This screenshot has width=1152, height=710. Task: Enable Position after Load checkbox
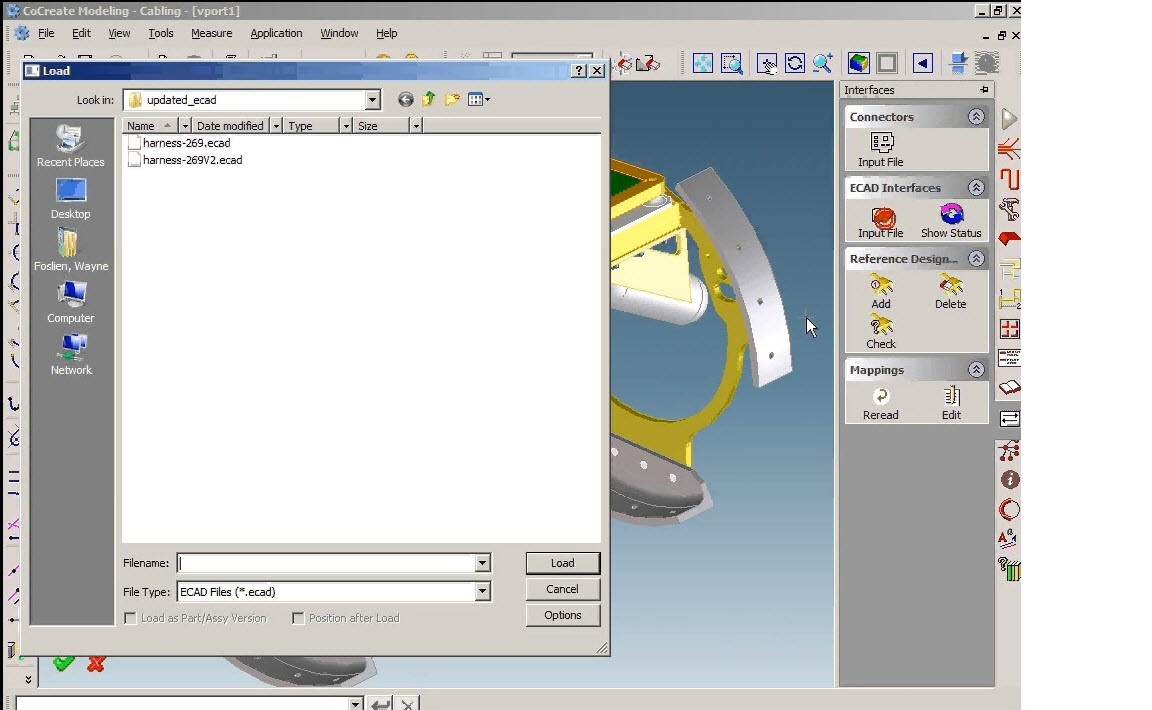[298, 618]
